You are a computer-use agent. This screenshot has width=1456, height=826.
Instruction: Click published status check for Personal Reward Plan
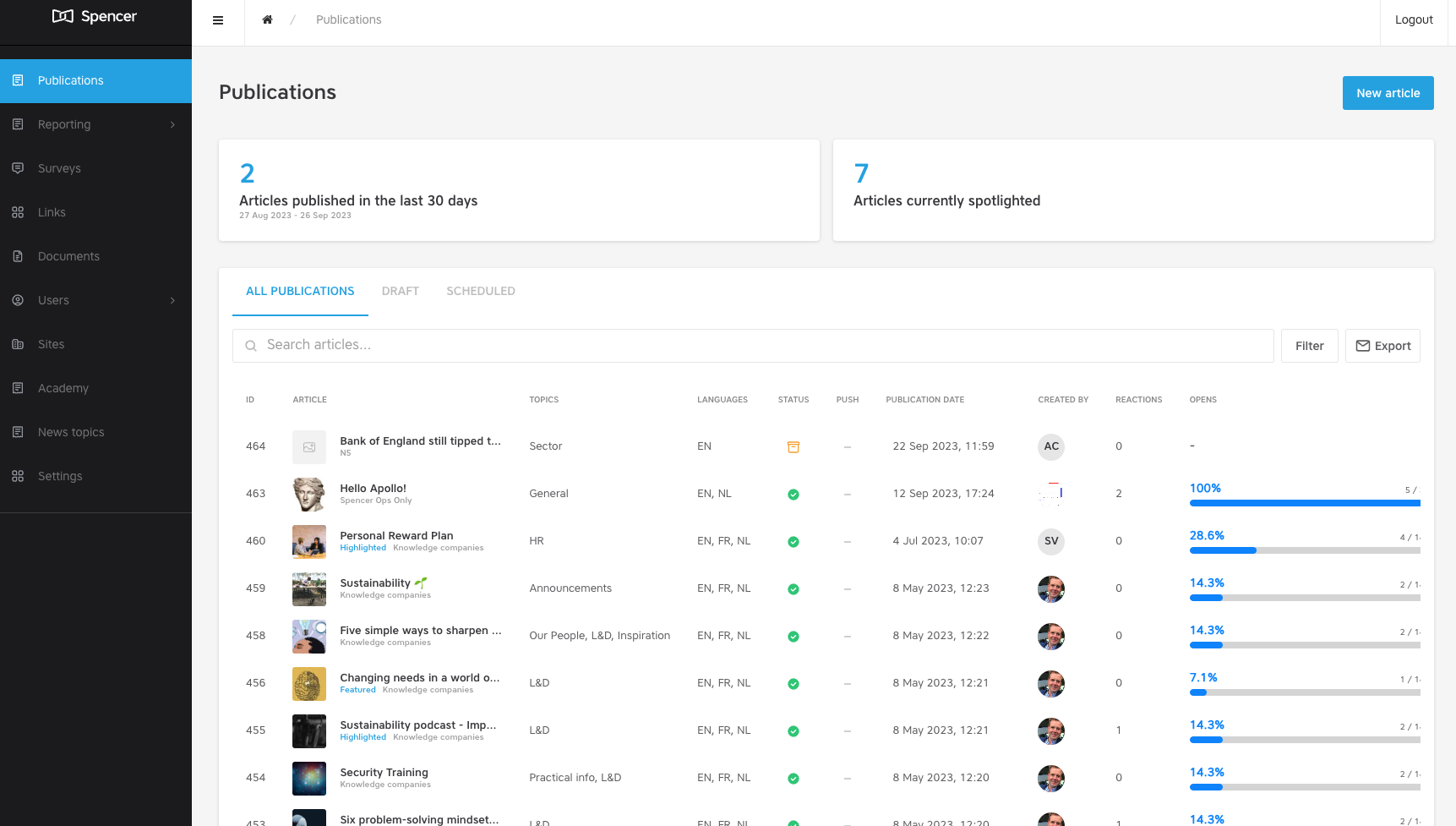pos(793,542)
